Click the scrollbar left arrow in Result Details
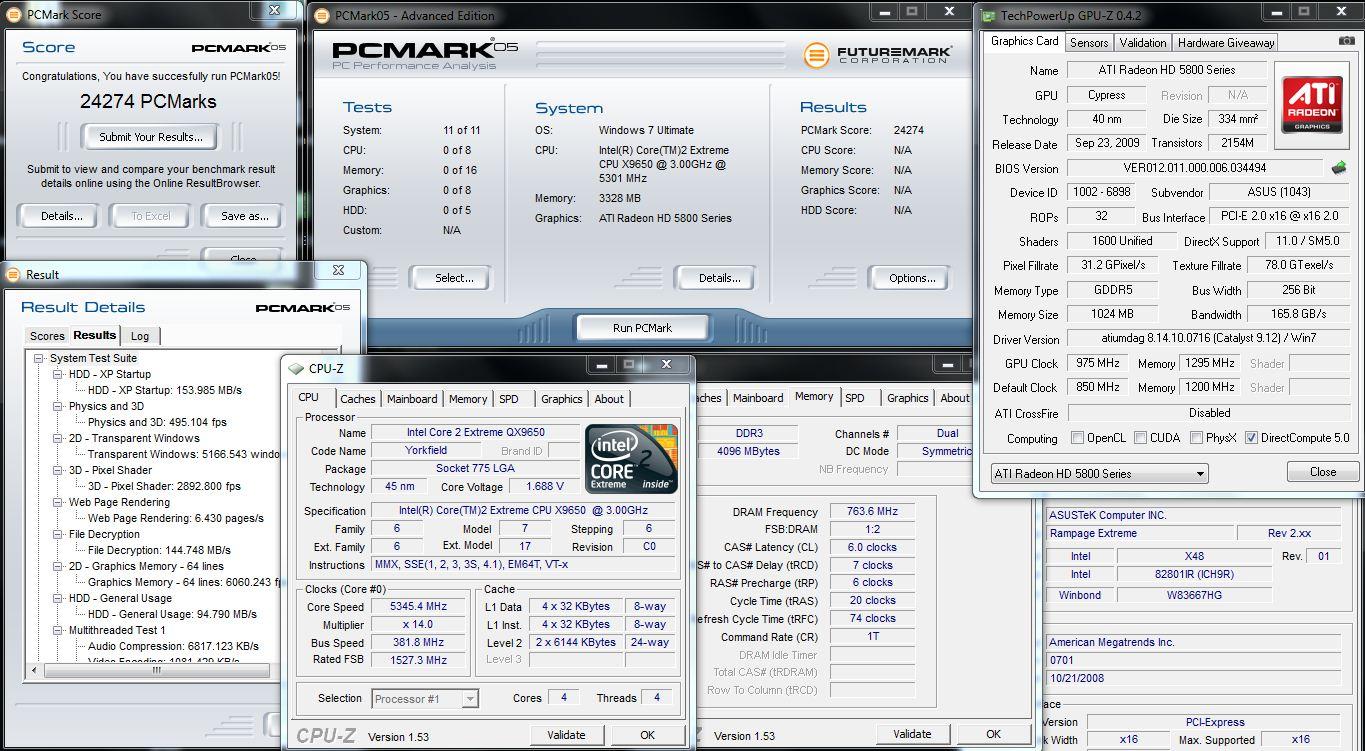 click(x=33, y=670)
